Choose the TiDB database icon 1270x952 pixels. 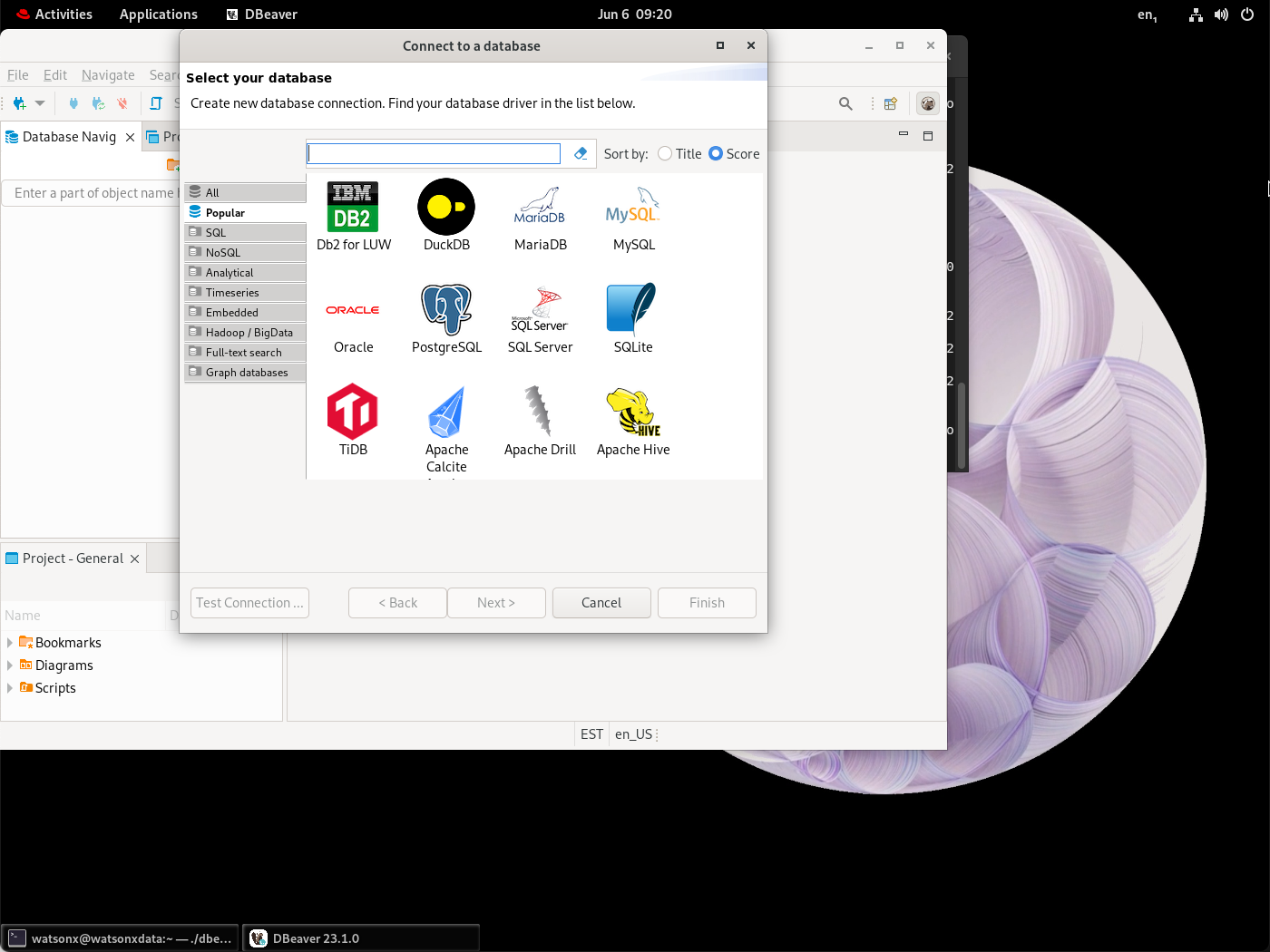click(x=353, y=412)
